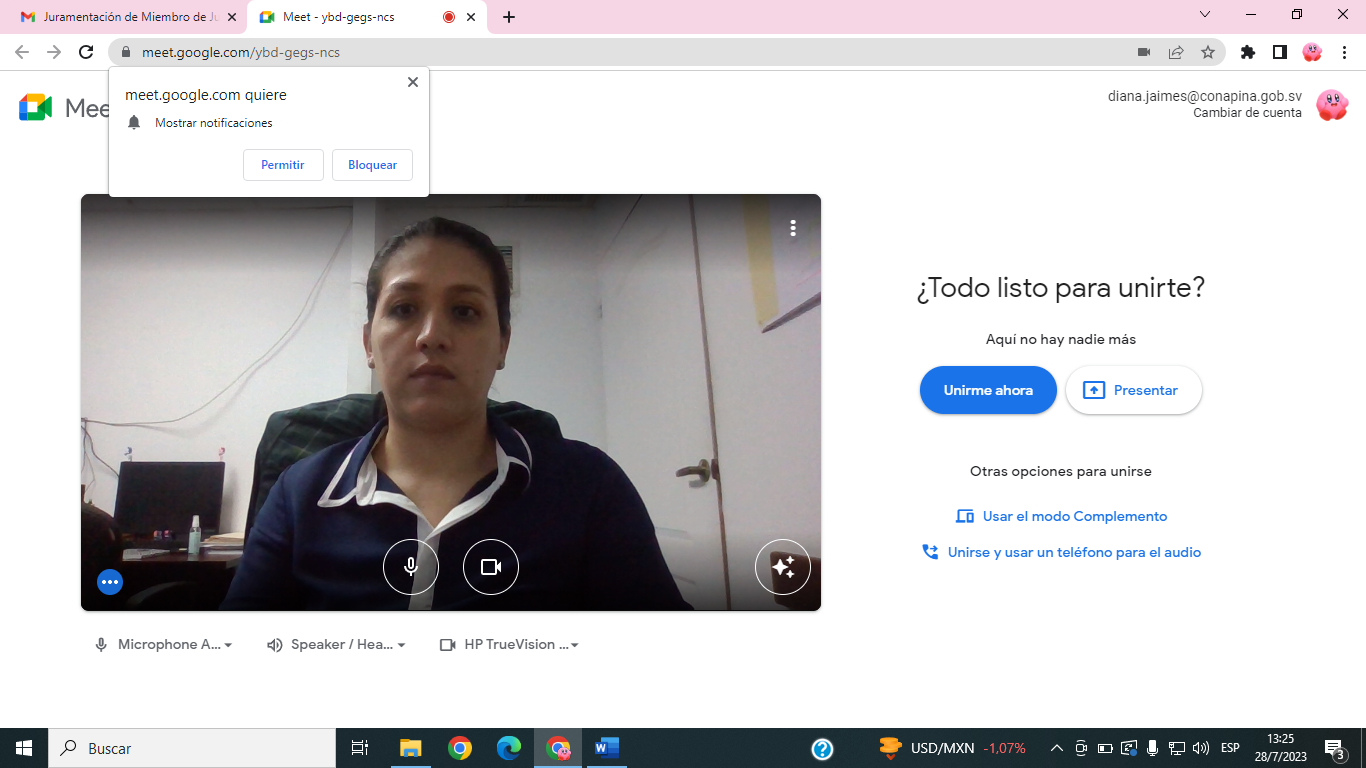Turn off the camera in preview
The width and height of the screenshot is (1366, 768).
coord(491,567)
